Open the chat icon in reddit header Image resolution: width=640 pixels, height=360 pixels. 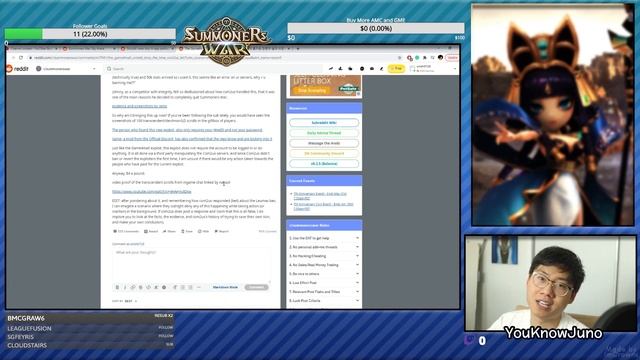tap(362, 69)
